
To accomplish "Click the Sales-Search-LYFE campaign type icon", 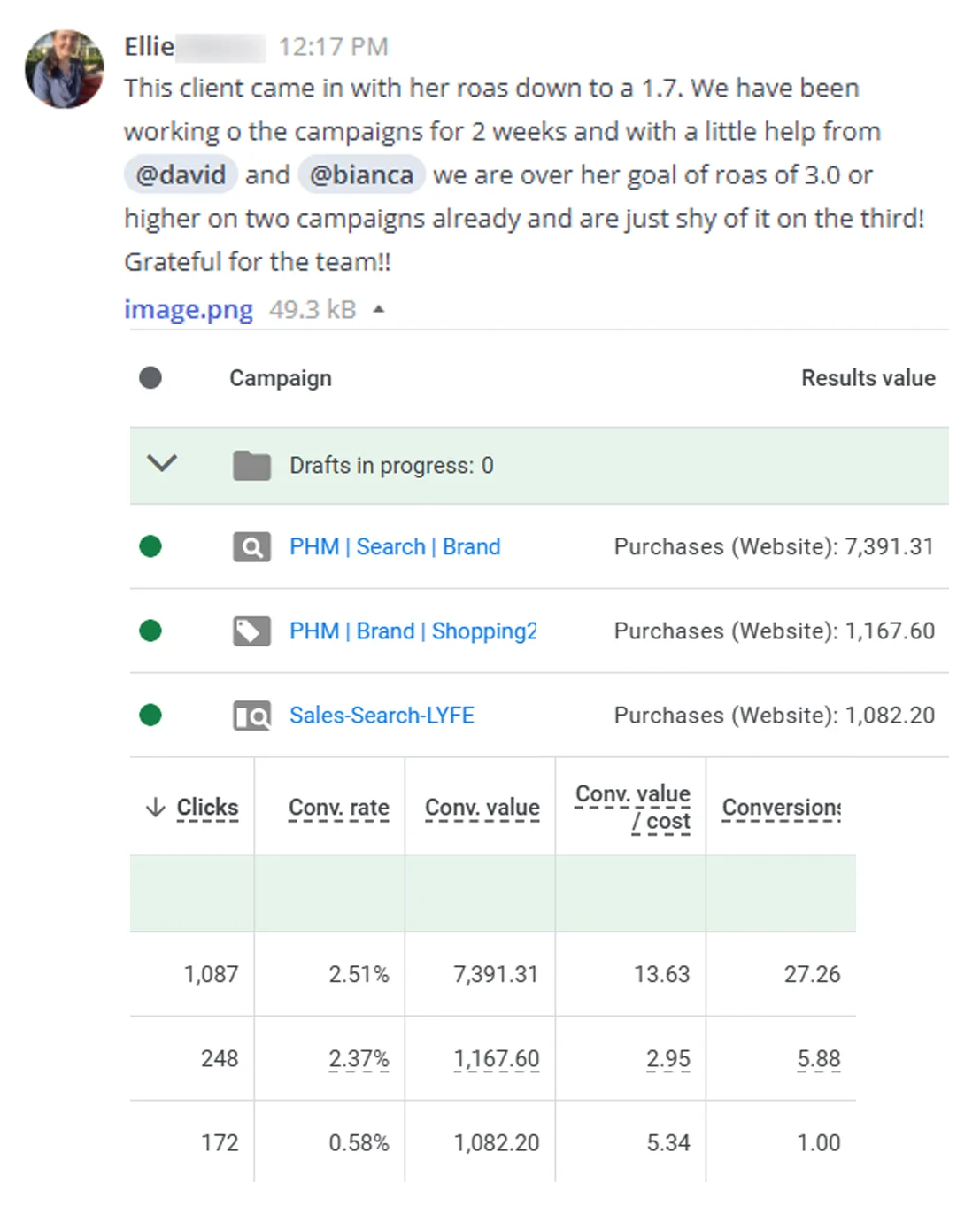I will pyautogui.click(x=251, y=716).
